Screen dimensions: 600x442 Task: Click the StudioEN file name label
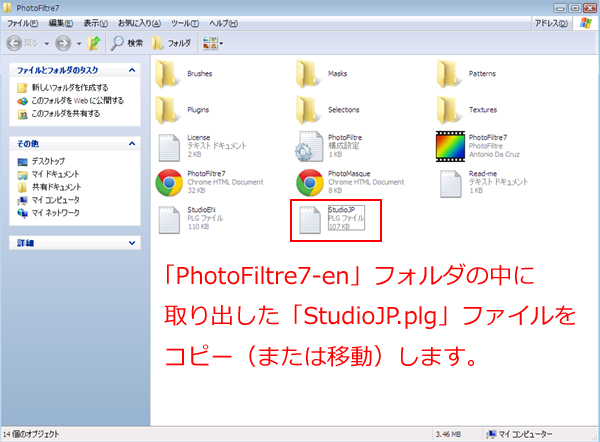click(x=201, y=210)
